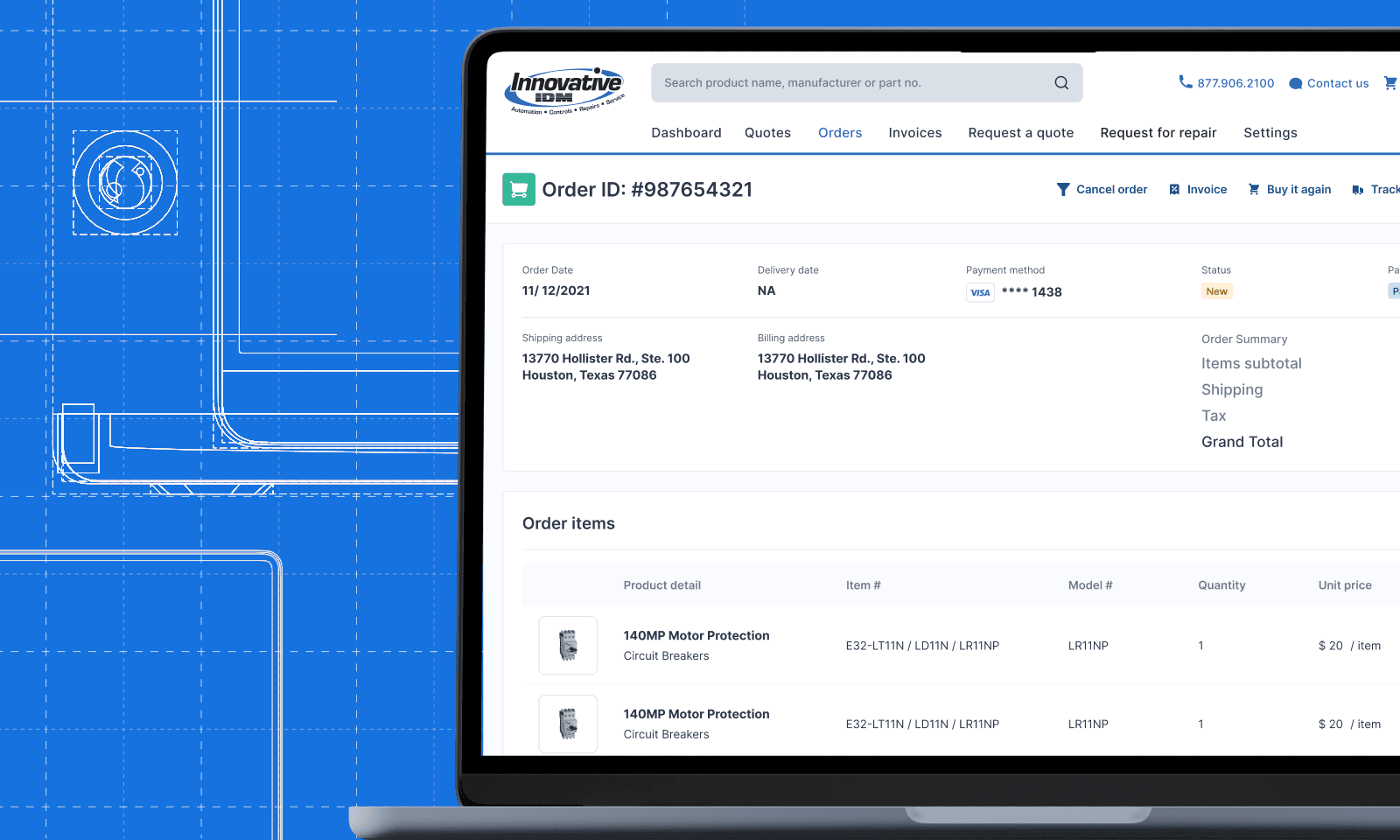Click the Product detail column header
Screen dimensions: 1400x840
662,585
